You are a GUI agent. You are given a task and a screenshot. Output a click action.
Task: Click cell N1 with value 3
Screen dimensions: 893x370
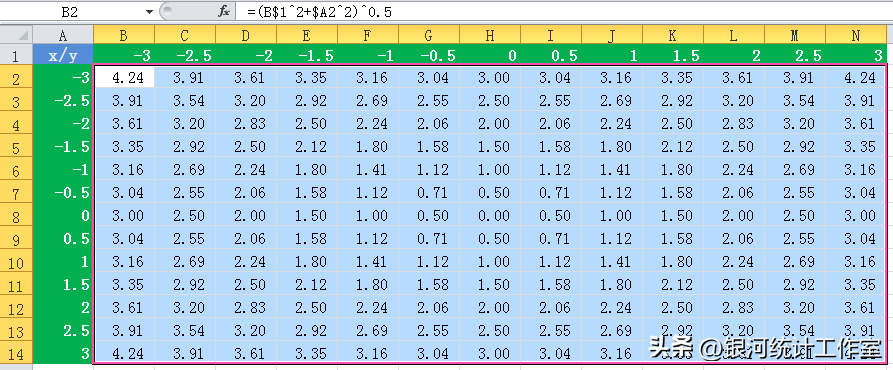point(856,55)
